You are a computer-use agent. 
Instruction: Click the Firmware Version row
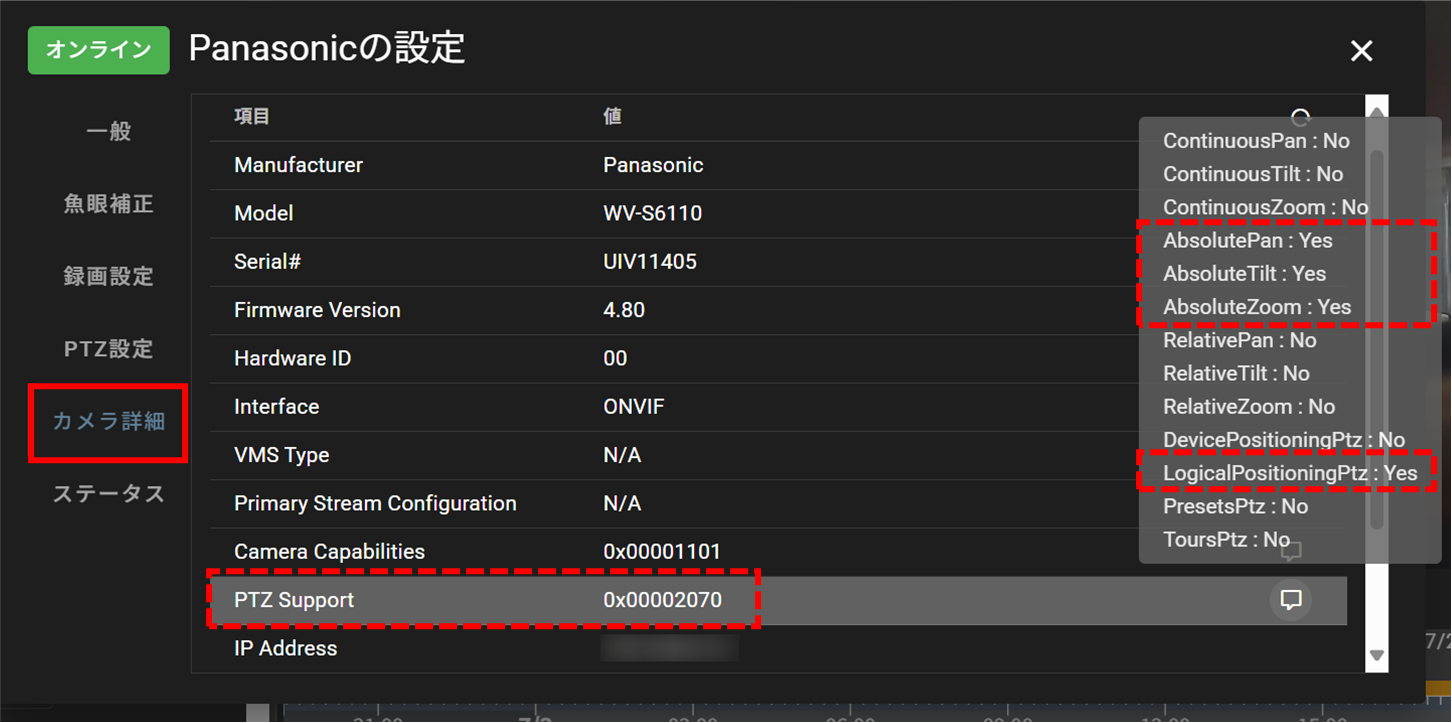tap(778, 310)
